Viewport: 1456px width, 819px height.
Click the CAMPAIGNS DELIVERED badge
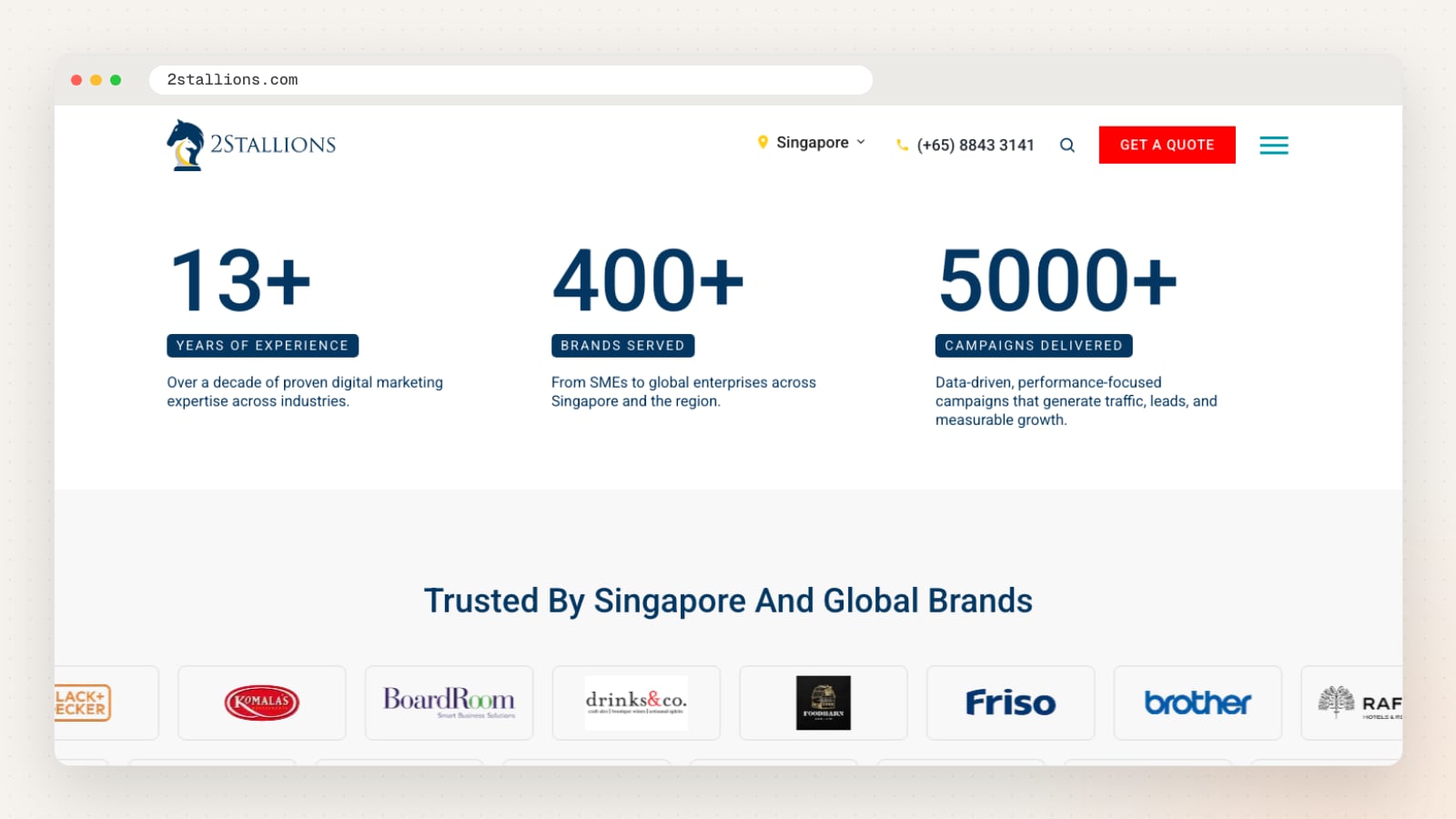pos(1034,346)
